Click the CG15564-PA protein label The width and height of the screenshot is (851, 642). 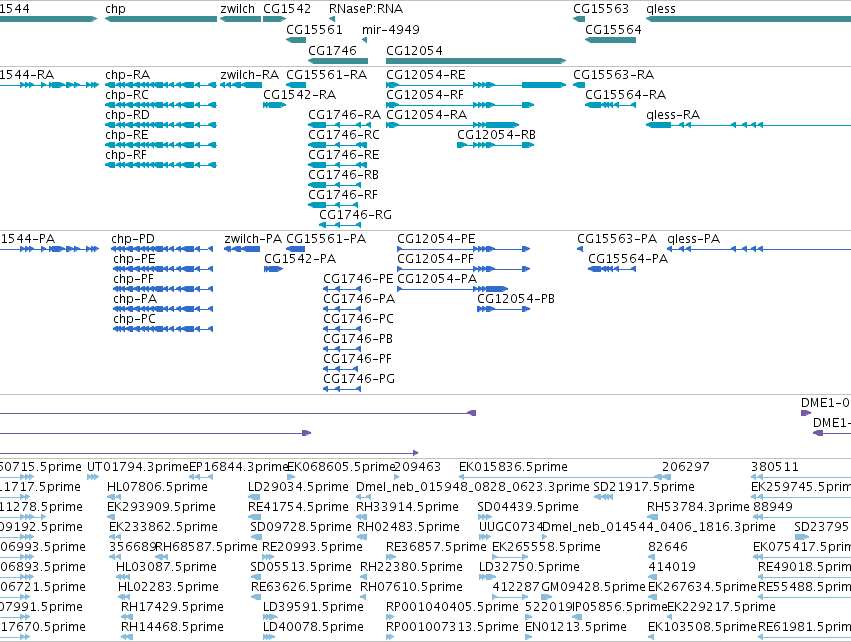coord(628,258)
